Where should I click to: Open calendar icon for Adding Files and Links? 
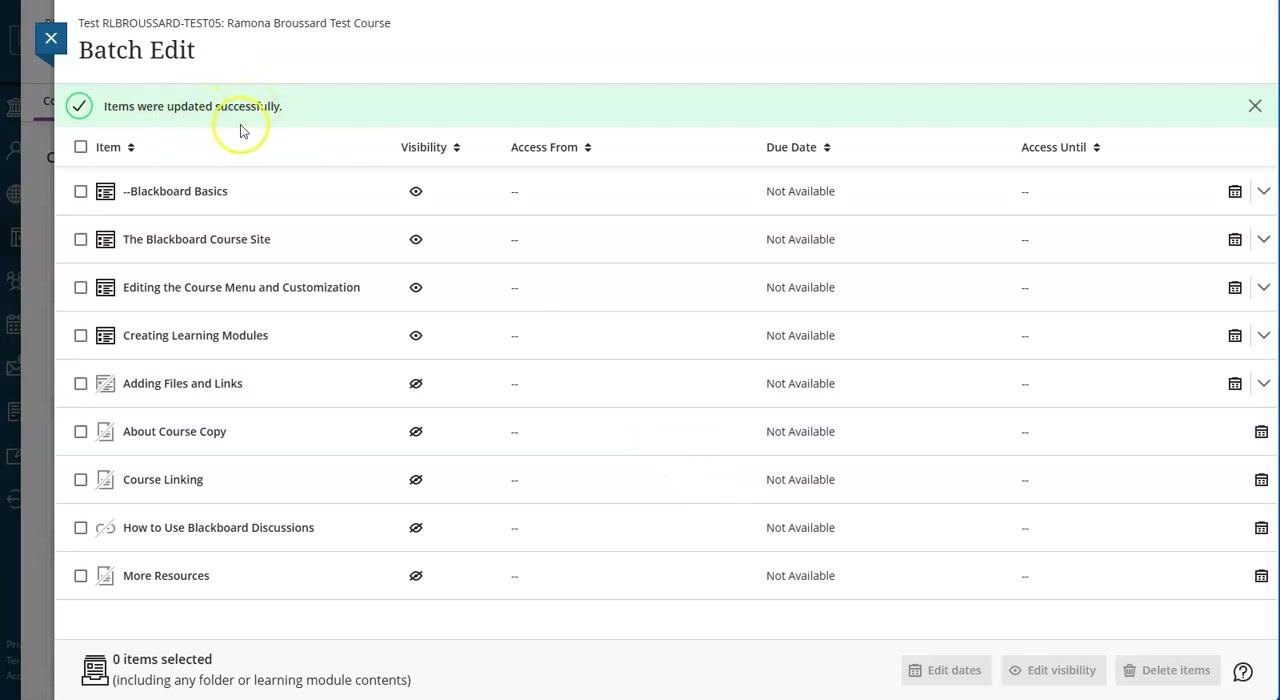(1235, 383)
